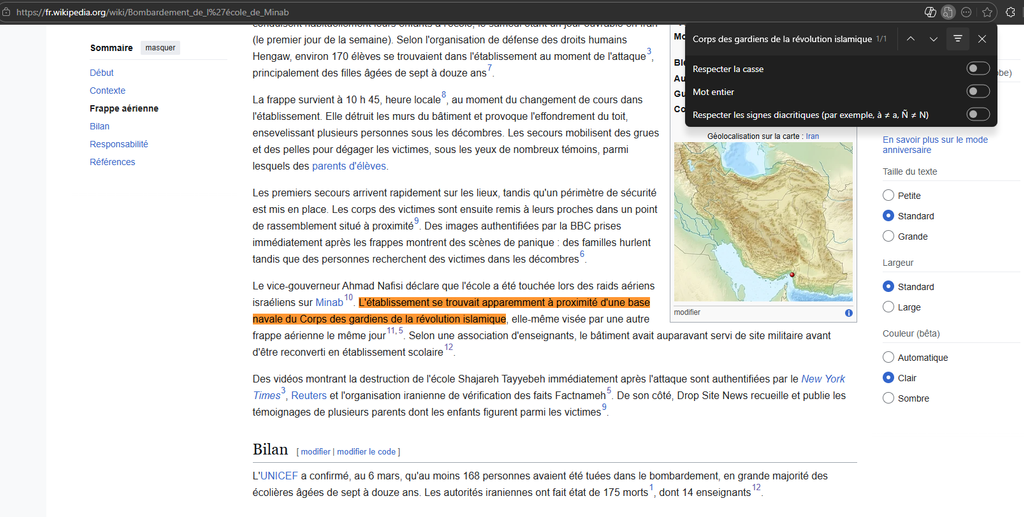
Task: Open En savoir plus sur le mode anniversaire
Action: tap(935, 145)
